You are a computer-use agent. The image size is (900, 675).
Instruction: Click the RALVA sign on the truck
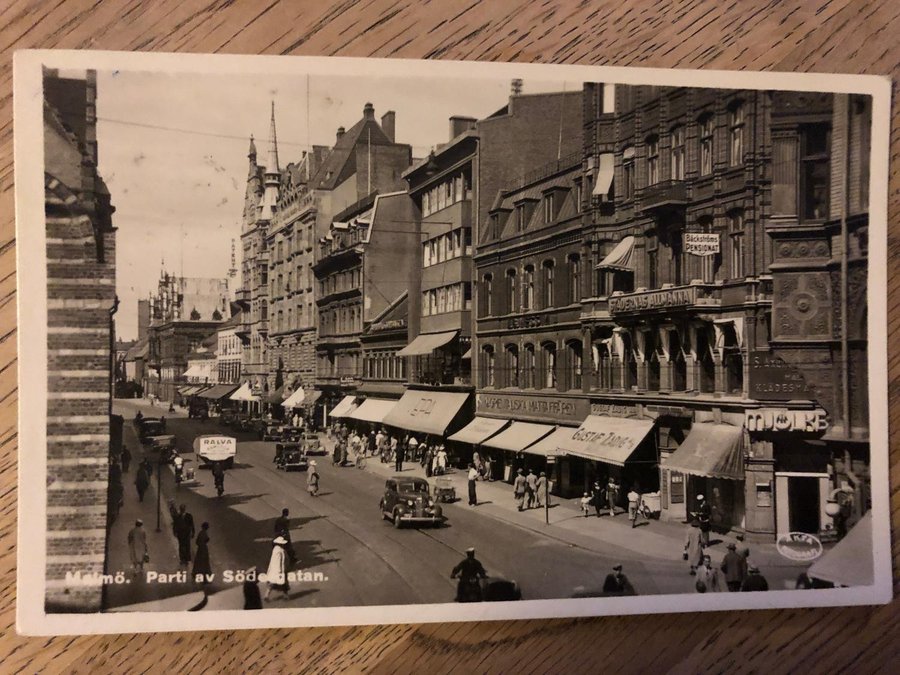click(x=217, y=447)
